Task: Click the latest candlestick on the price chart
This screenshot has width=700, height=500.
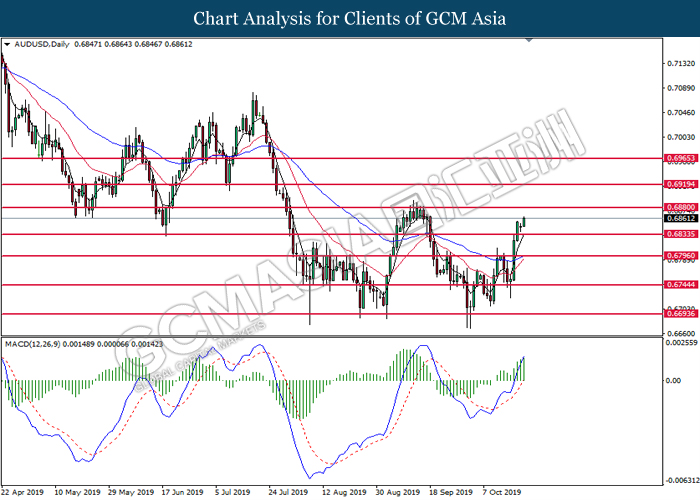Action: tap(525, 219)
